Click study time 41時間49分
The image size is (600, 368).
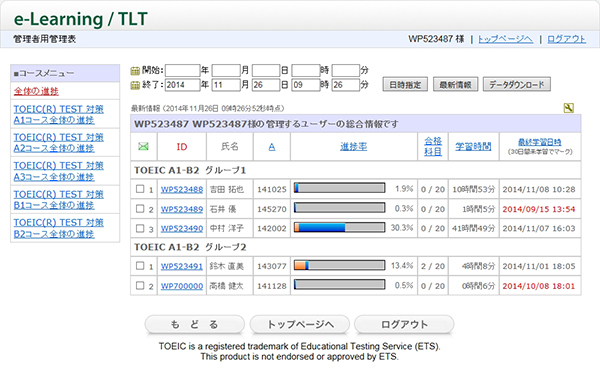point(474,228)
